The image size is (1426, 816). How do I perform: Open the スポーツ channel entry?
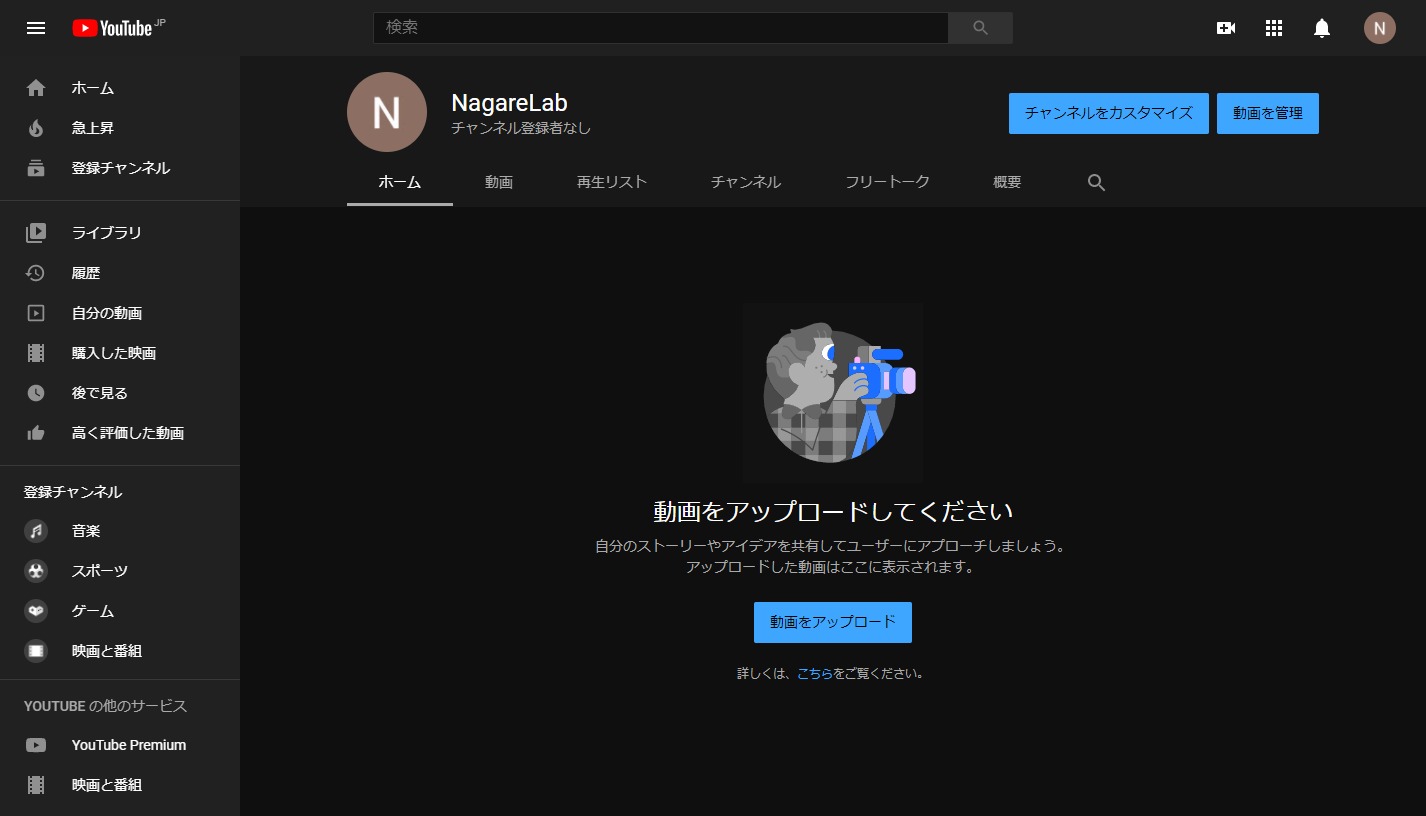click(x=120, y=571)
